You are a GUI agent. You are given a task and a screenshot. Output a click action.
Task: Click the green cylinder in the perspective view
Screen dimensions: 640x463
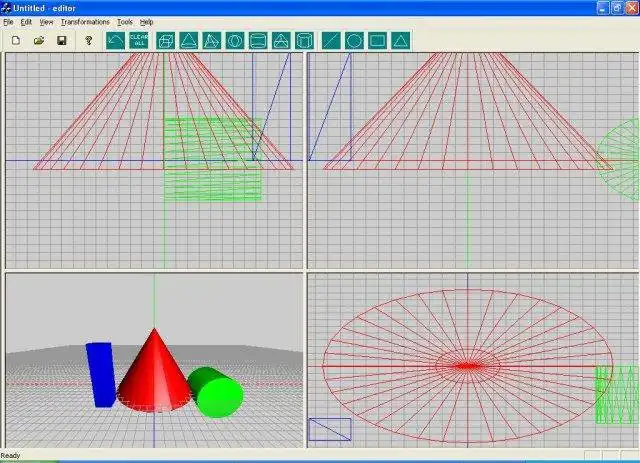(x=216, y=392)
